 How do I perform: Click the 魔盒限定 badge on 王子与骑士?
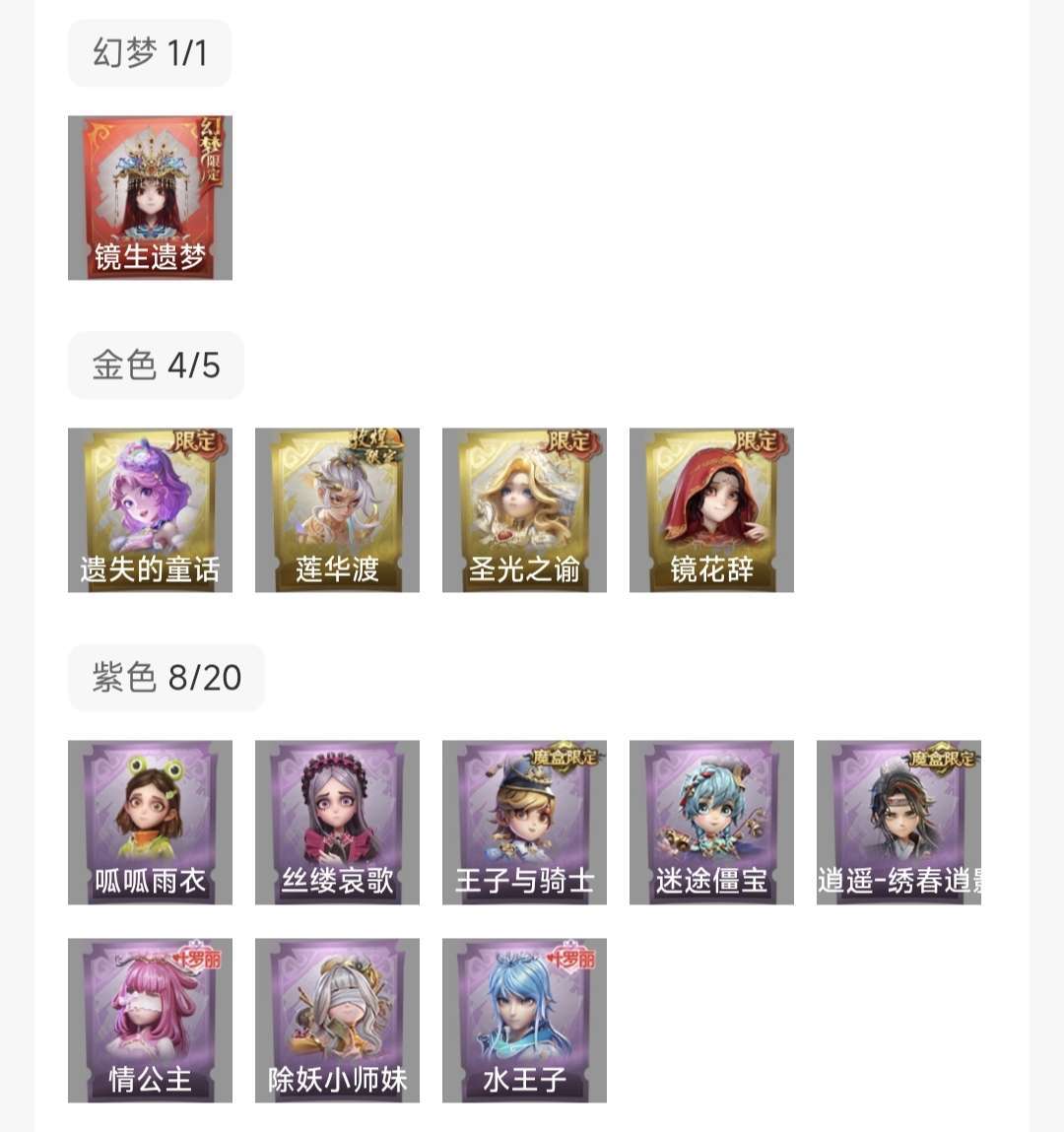pyautogui.click(x=565, y=758)
